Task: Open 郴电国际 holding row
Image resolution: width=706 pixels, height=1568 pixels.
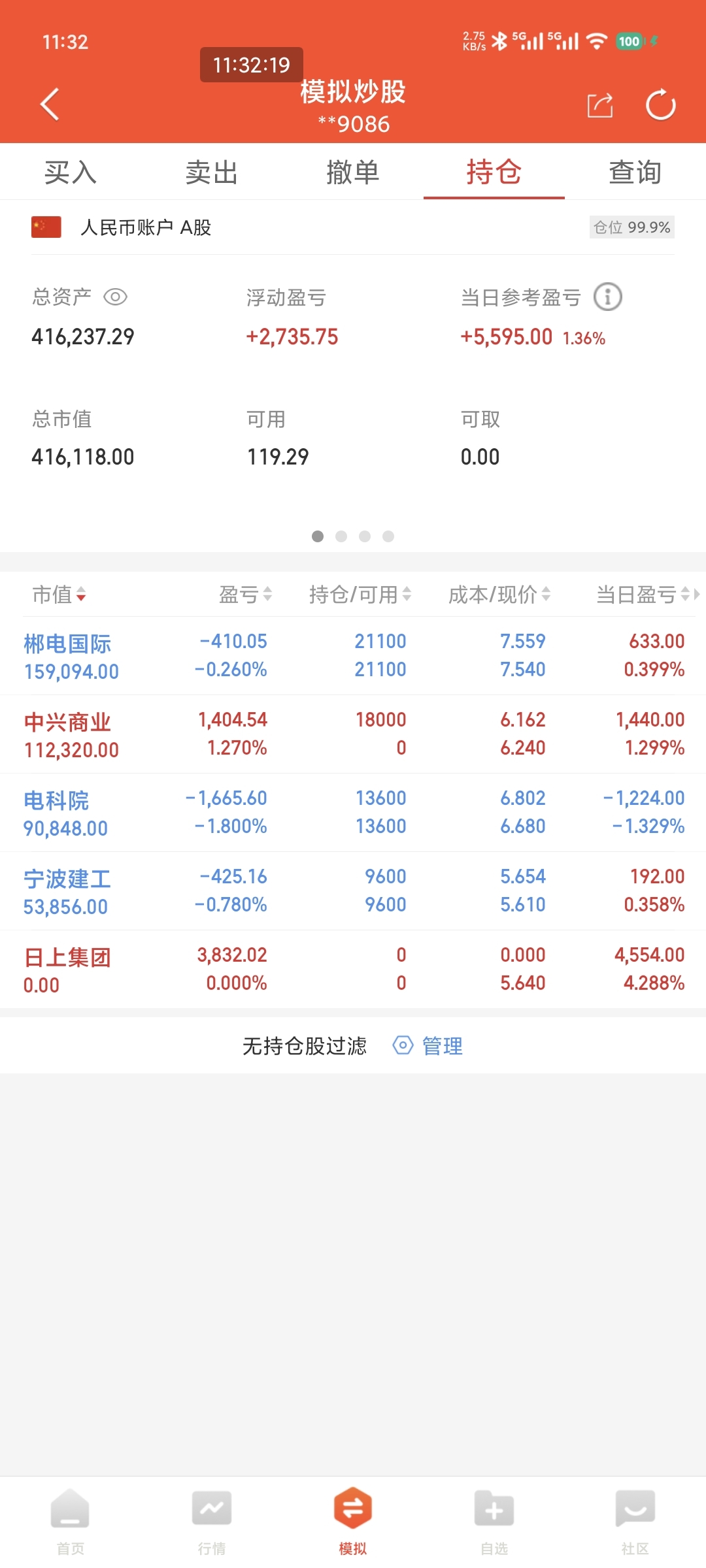Action: pos(353,656)
